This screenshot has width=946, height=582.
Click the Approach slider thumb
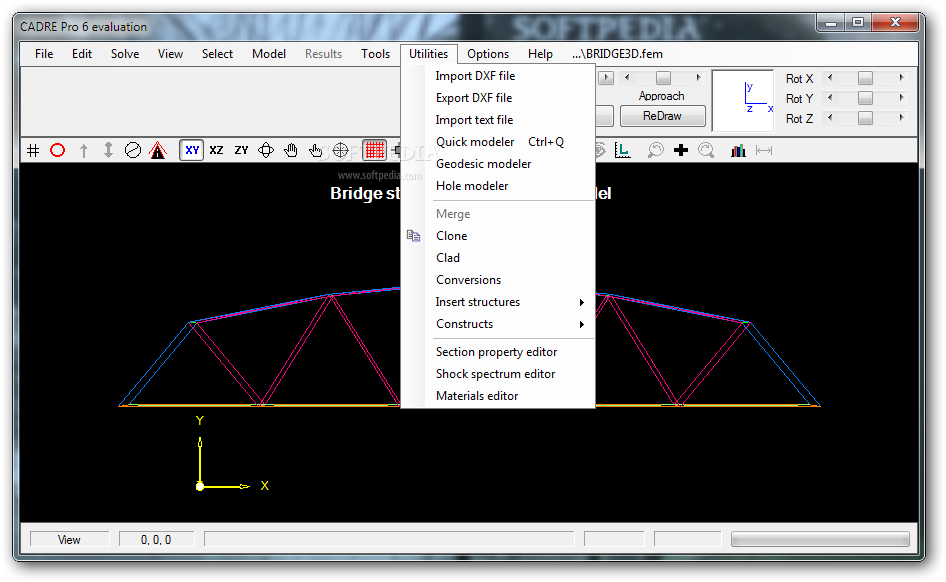663,77
